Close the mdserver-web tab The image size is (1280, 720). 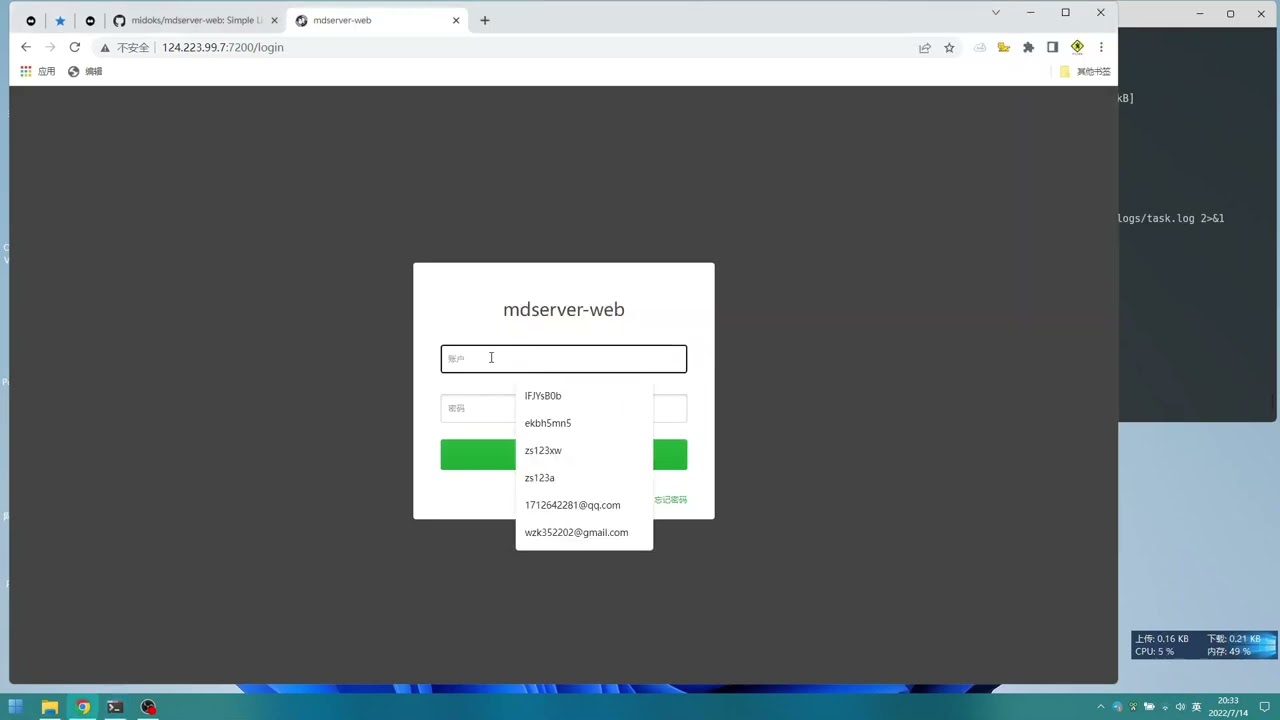tap(456, 20)
